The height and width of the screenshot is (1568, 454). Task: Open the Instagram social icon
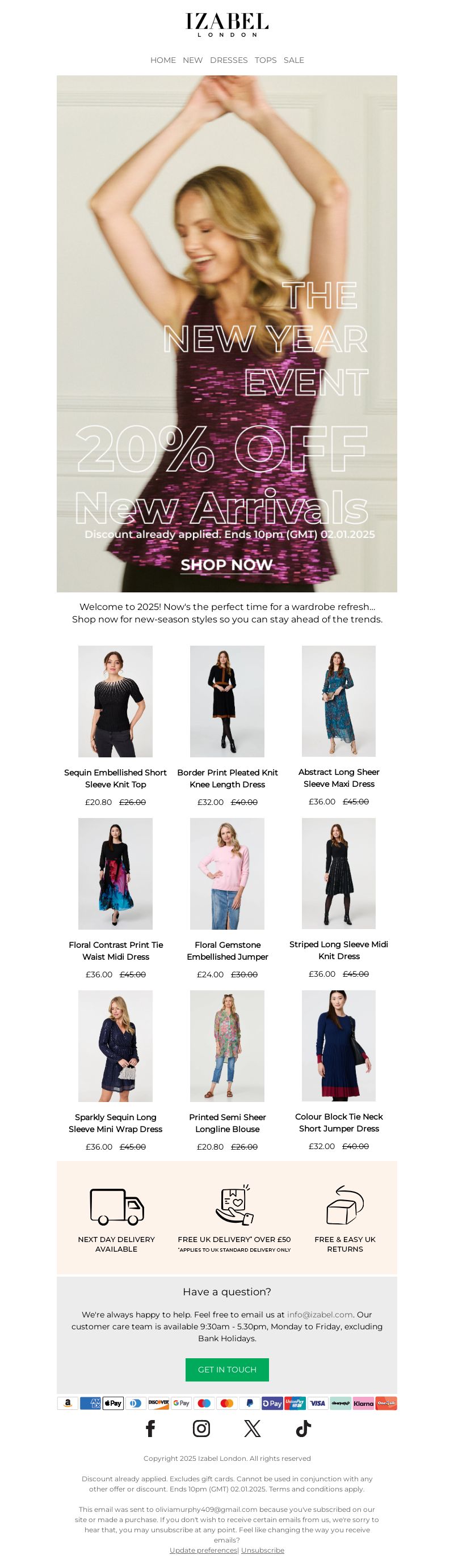(x=201, y=1428)
